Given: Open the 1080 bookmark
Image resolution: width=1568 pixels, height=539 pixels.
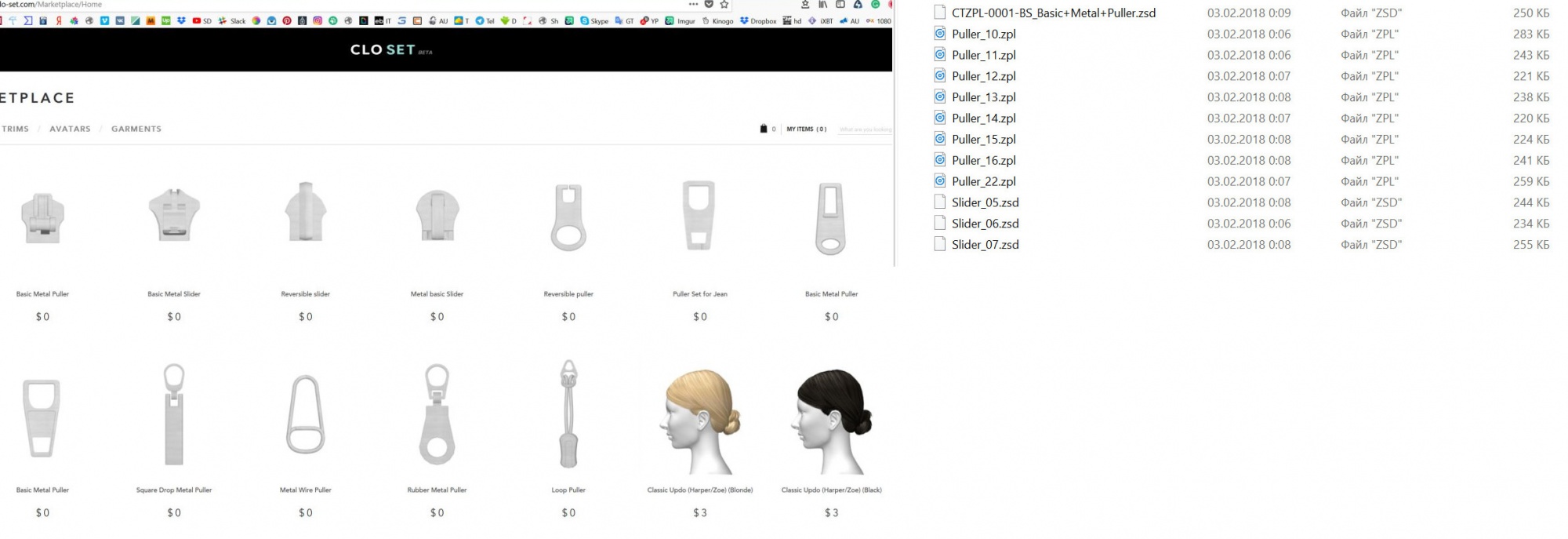Looking at the screenshot, I should [x=879, y=21].
